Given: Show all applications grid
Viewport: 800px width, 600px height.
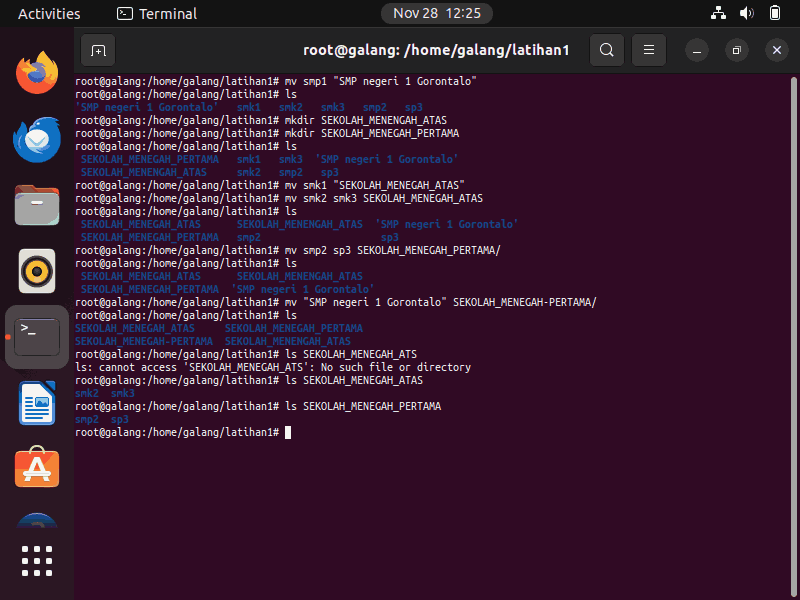Looking at the screenshot, I should (37, 561).
